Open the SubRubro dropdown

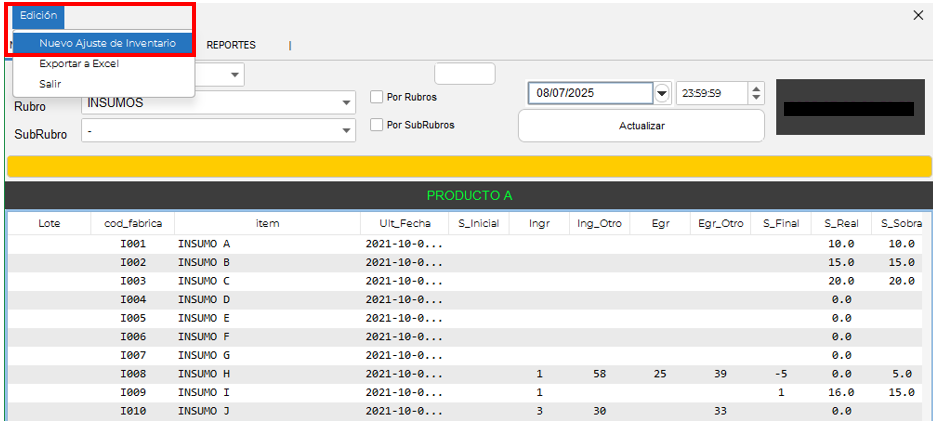coord(347,131)
